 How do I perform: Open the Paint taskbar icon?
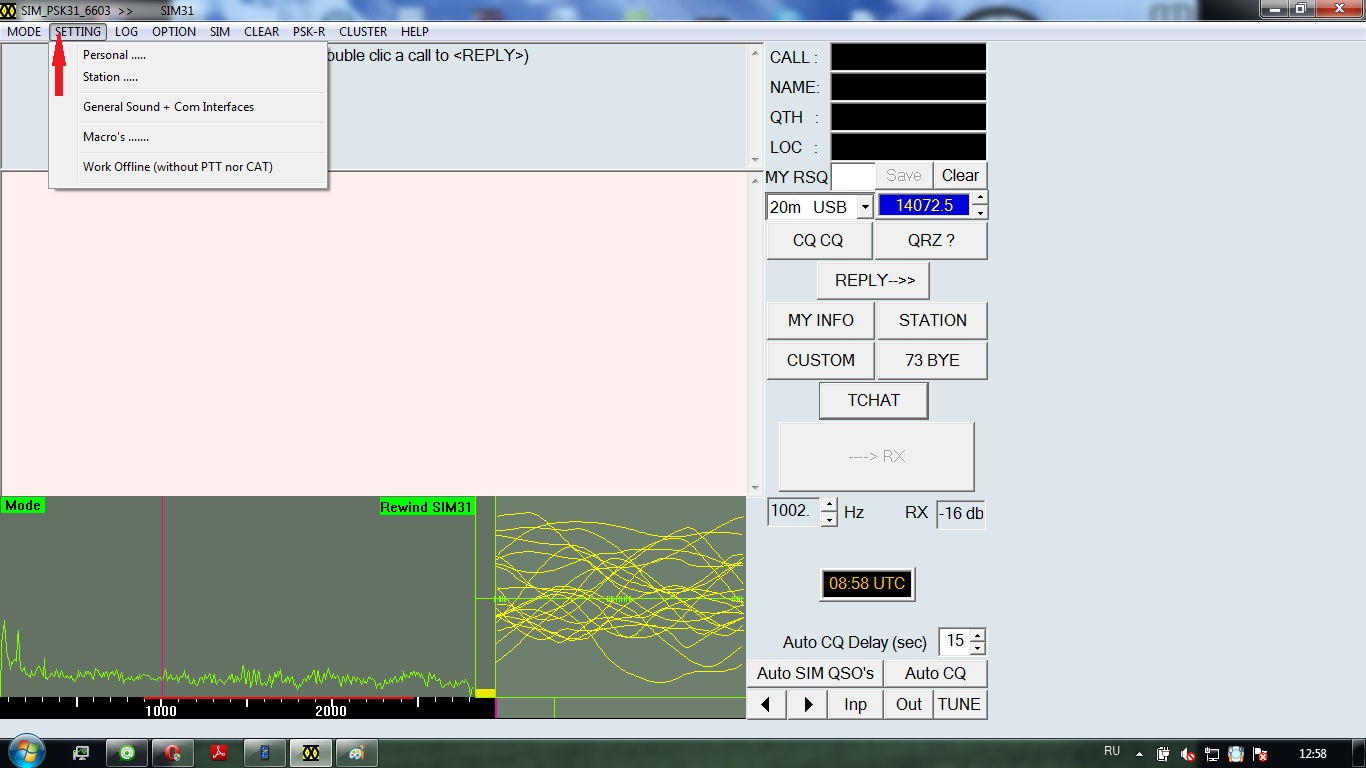[x=356, y=753]
